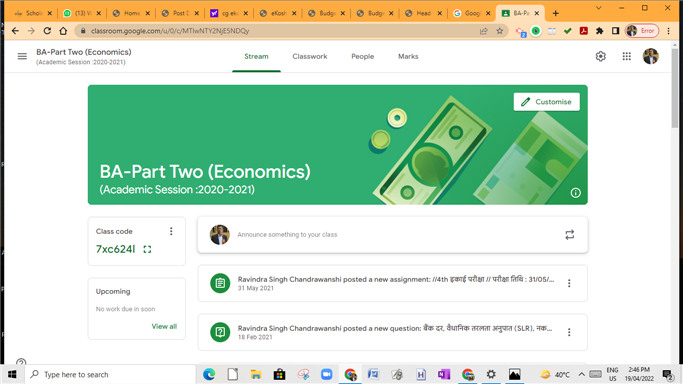Copy class code 7xc624l
This screenshot has width=683, height=384.
click(x=115, y=249)
